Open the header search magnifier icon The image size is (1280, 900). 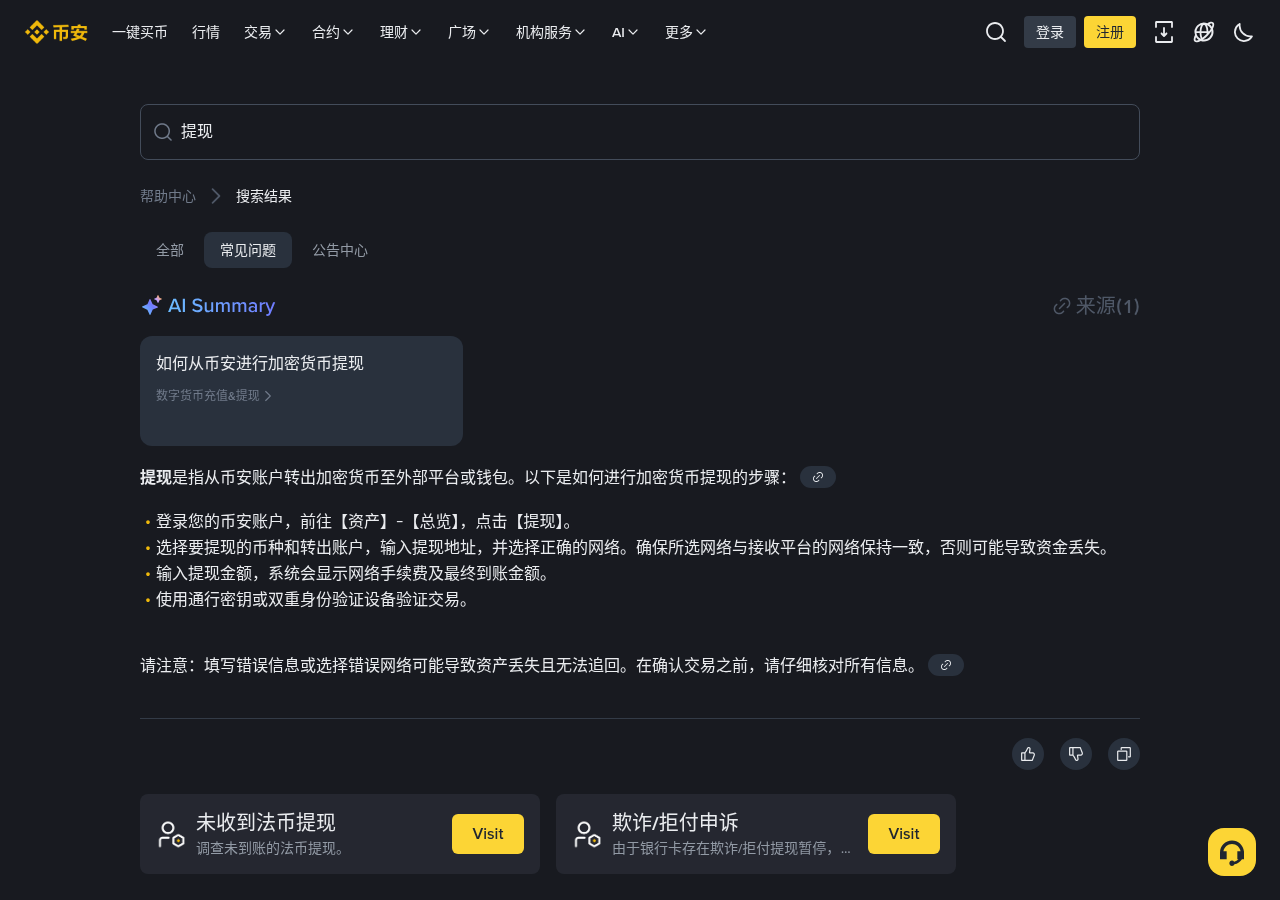coord(996,32)
